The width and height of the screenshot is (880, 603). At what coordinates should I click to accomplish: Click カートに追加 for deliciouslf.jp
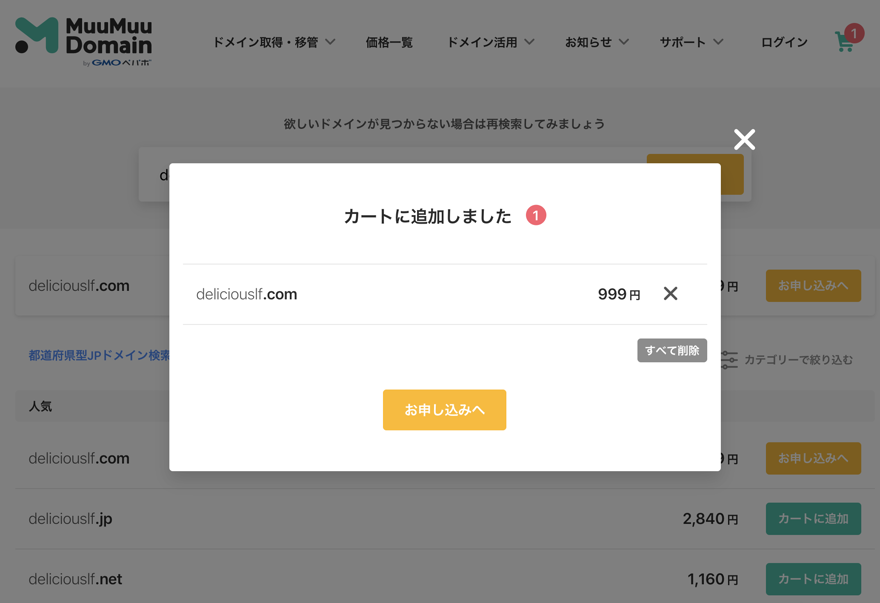tap(813, 518)
